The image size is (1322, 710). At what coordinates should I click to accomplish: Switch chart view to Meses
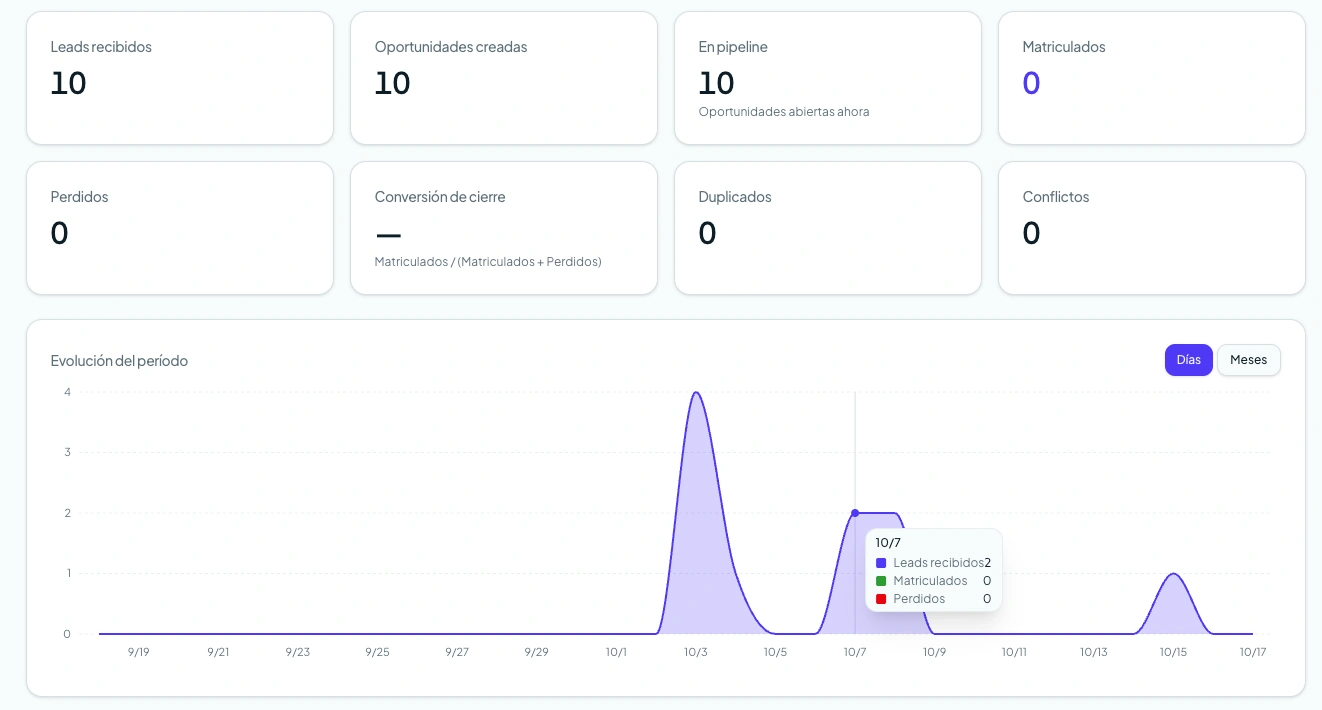pos(1248,360)
